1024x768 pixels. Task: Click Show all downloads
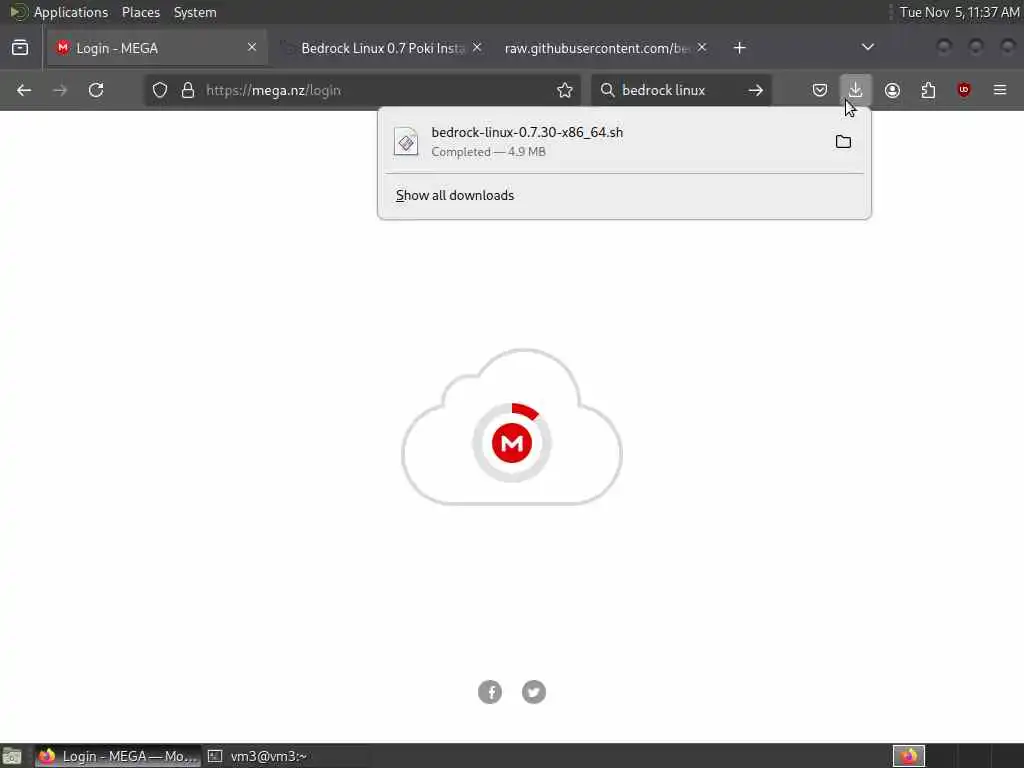[455, 195]
